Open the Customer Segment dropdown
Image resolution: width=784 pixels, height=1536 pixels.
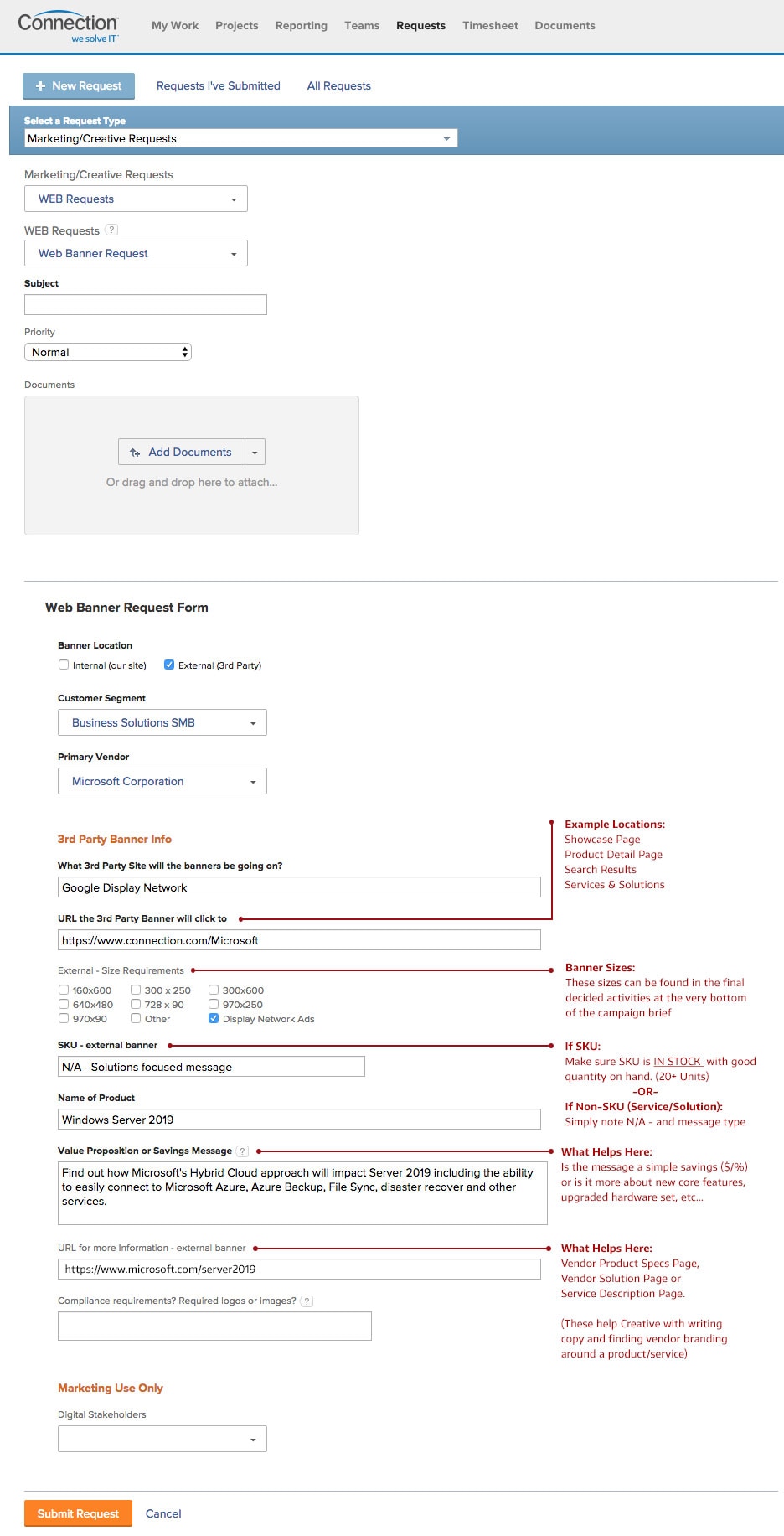pos(162,722)
